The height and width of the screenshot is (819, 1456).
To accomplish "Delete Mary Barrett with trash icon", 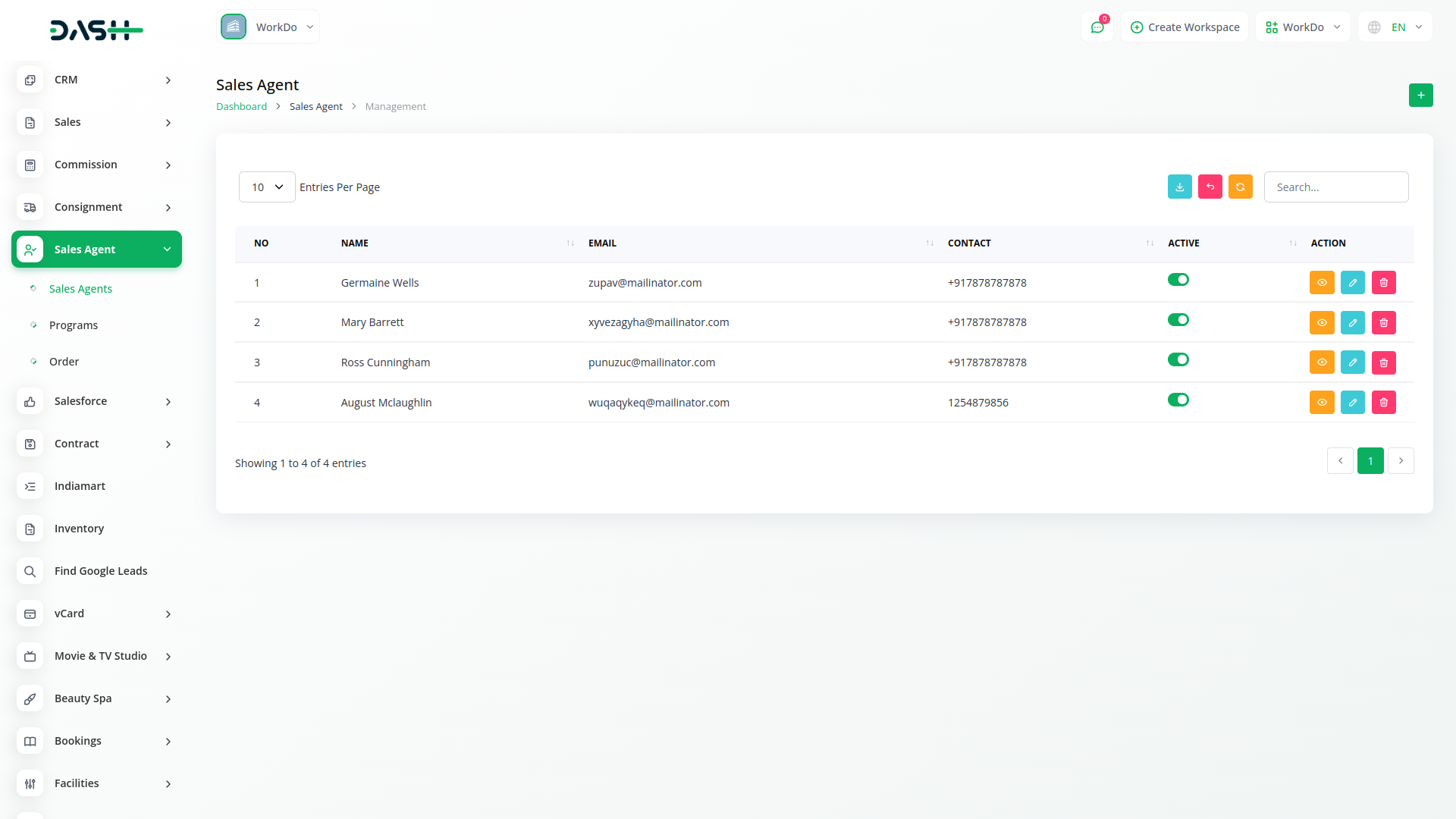I will [1383, 322].
